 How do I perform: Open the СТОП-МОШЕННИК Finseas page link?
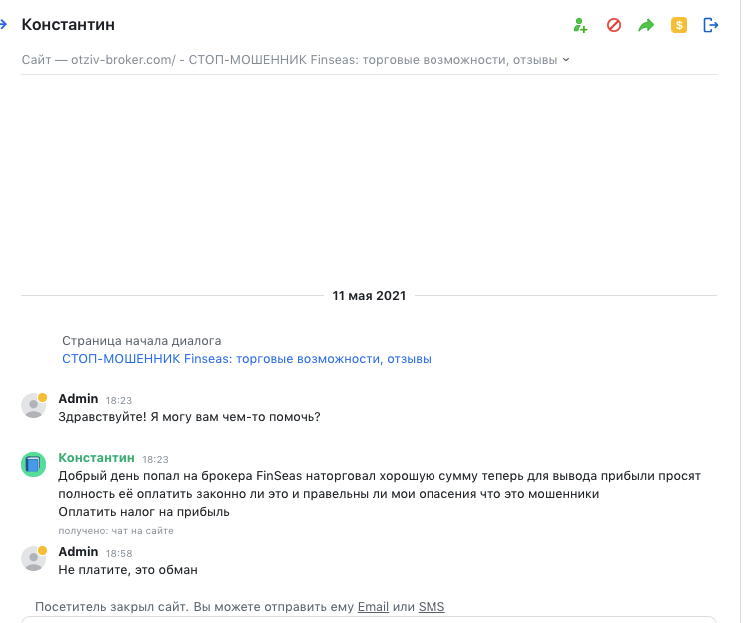click(247, 359)
